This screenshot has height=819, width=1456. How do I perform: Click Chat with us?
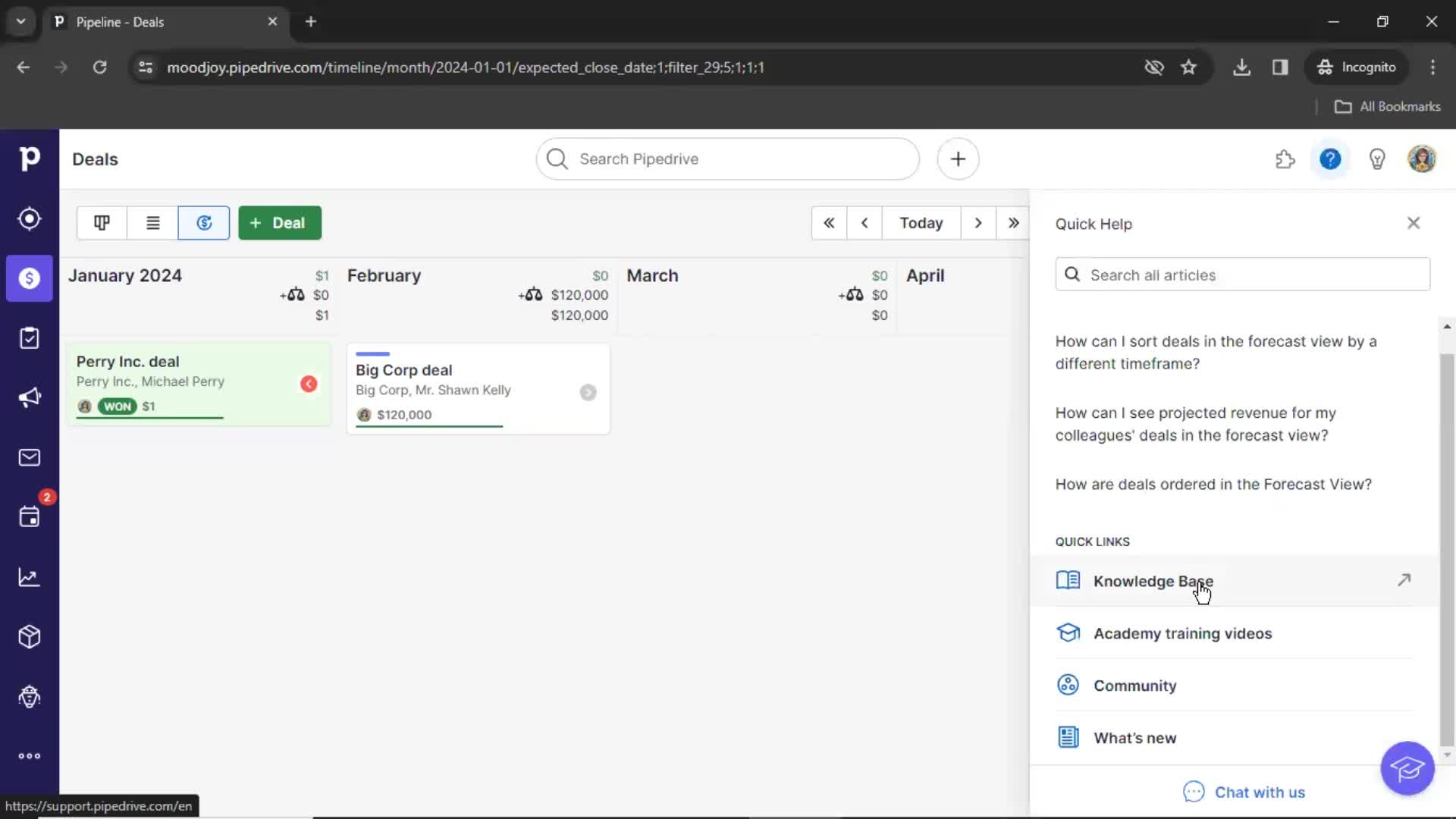click(1244, 792)
